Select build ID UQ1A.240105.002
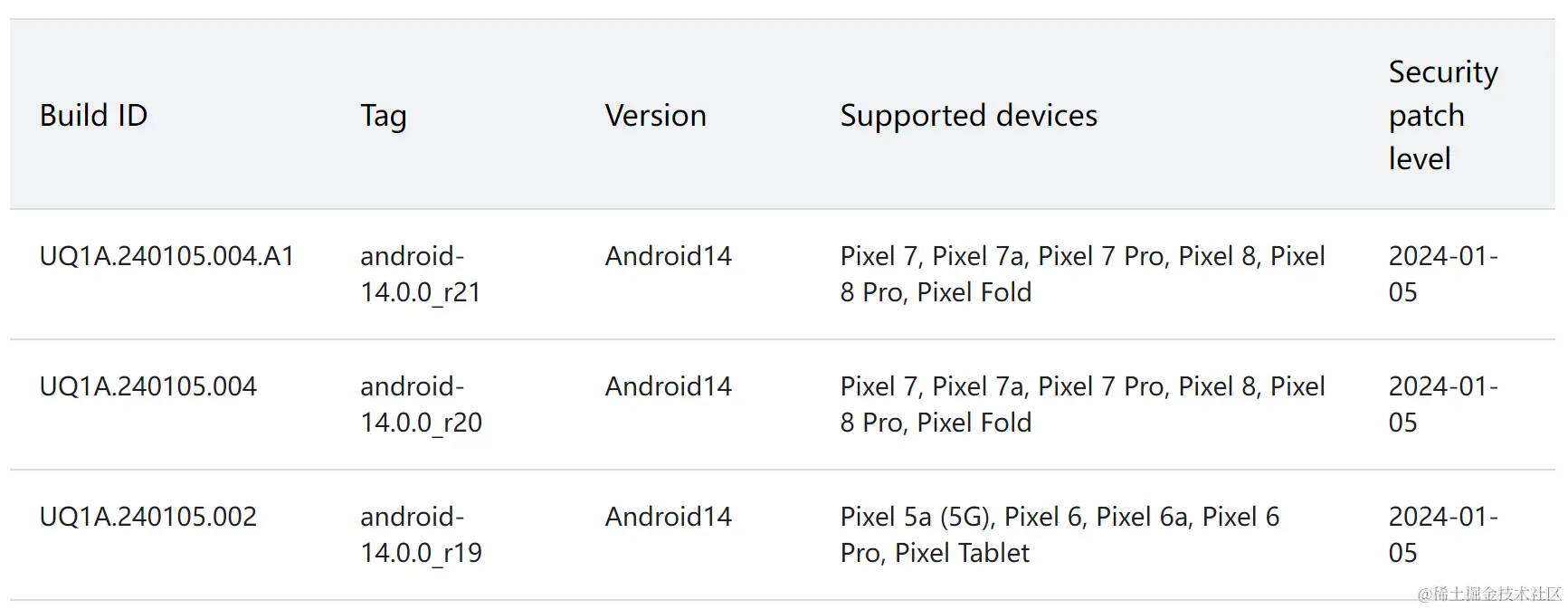The image size is (1568, 609). click(147, 517)
